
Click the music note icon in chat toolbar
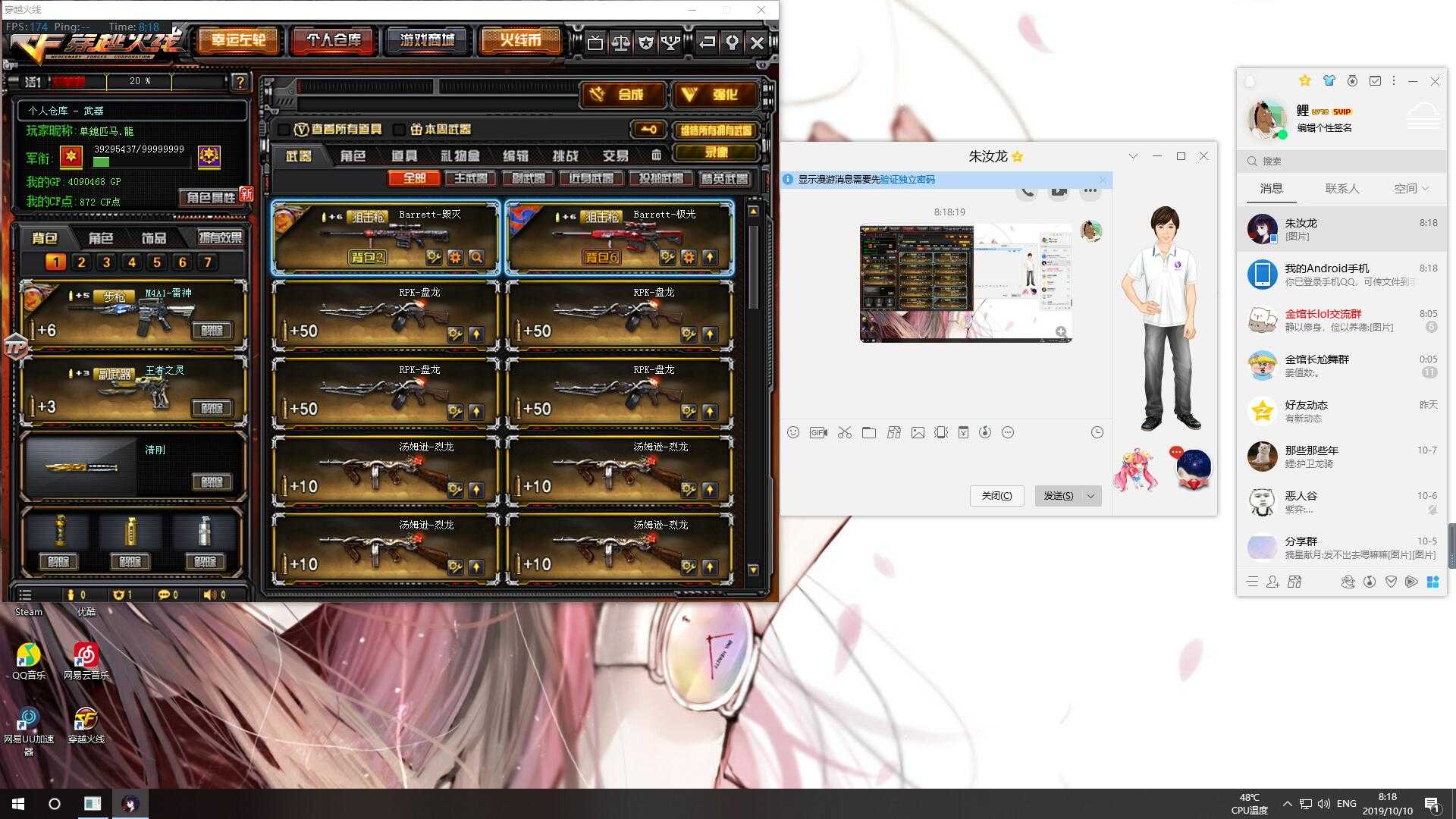tap(985, 432)
